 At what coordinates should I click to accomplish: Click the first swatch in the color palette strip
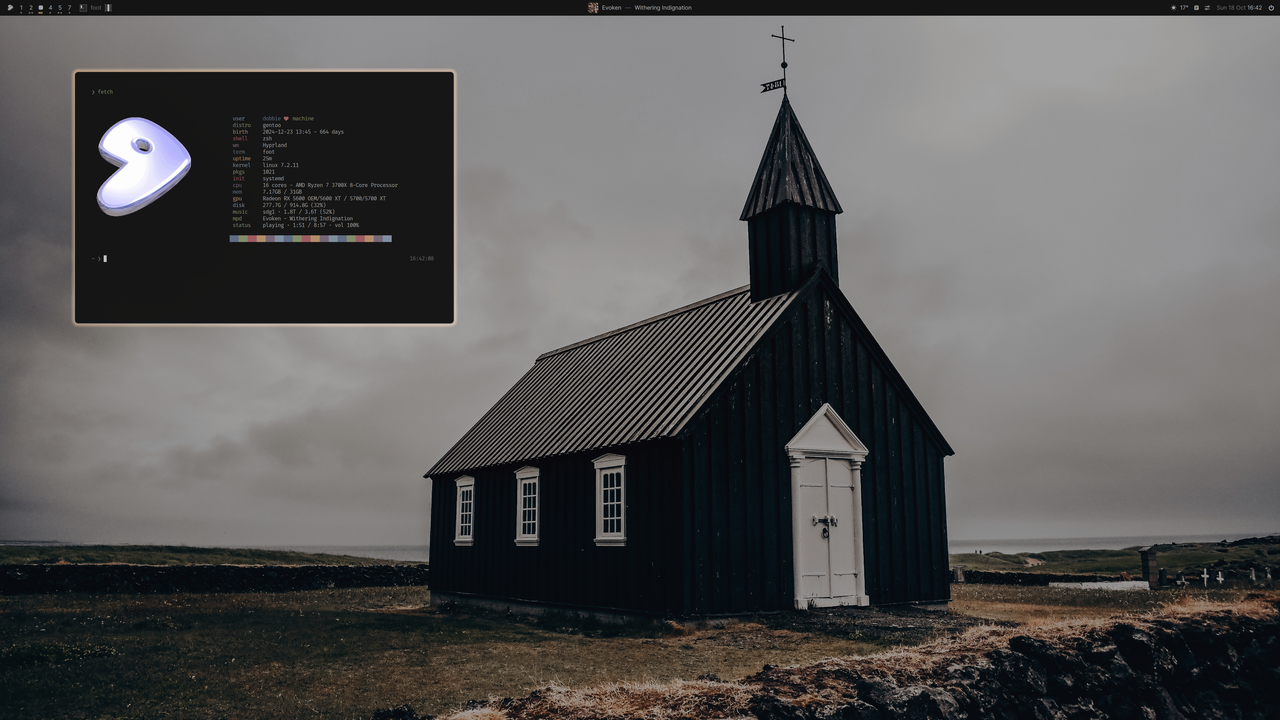tap(234, 239)
